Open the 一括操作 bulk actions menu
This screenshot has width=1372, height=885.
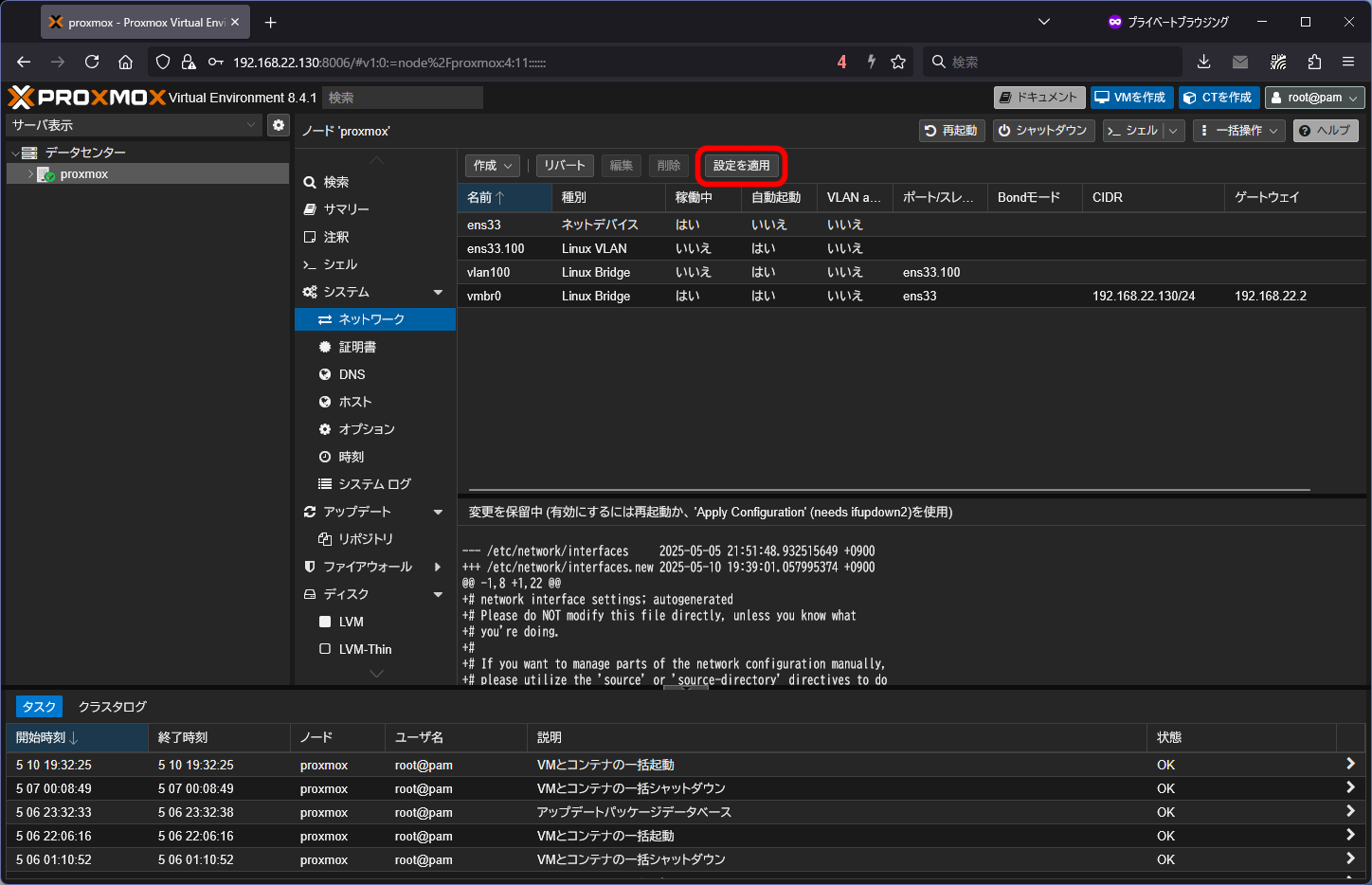(x=1238, y=131)
